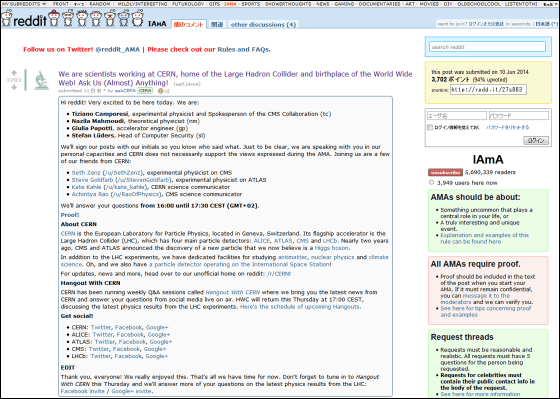Open SPORTS in the top bar
This screenshot has width=560, height=399.
[251, 4]
